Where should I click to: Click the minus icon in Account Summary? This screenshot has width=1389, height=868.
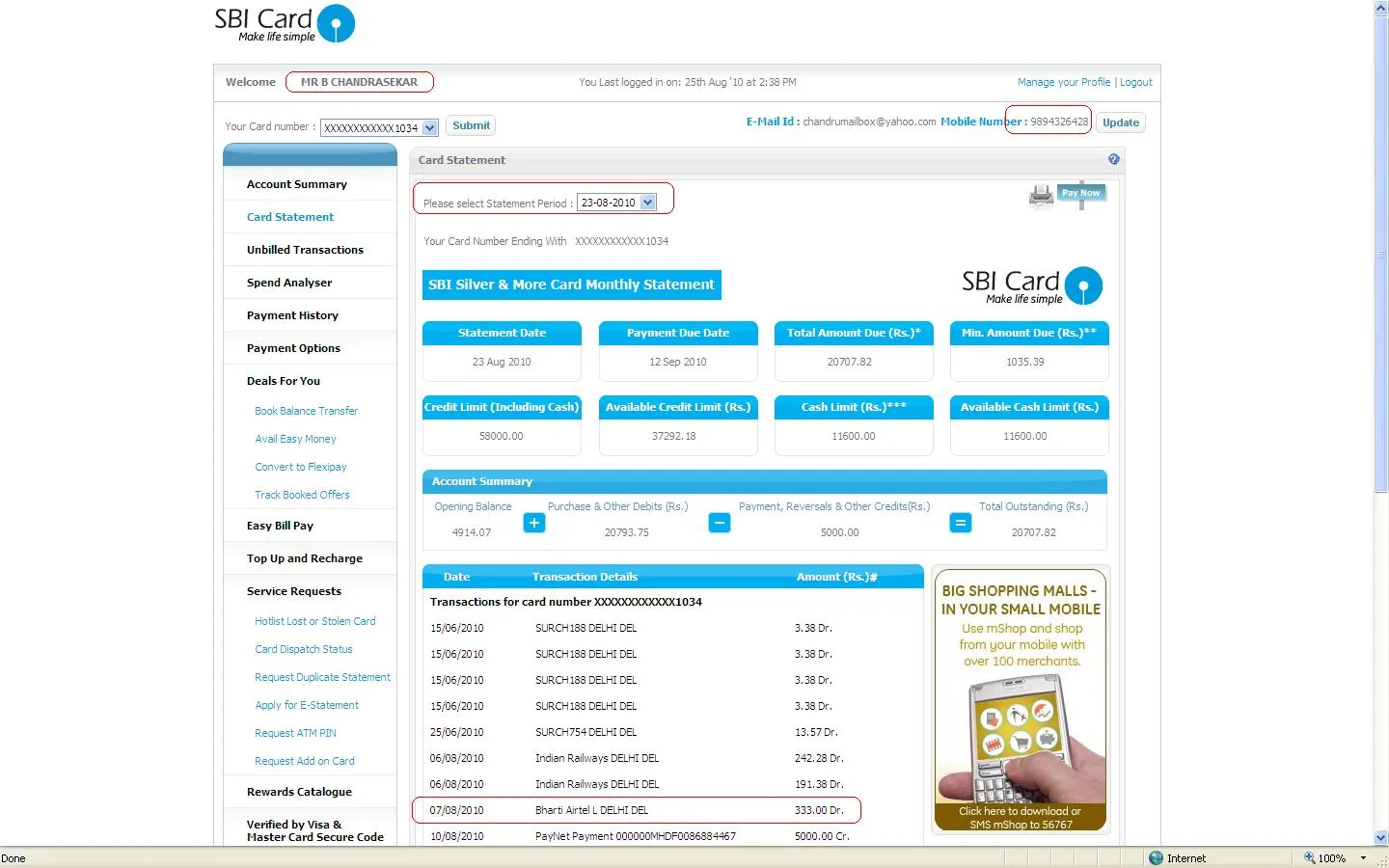click(720, 523)
